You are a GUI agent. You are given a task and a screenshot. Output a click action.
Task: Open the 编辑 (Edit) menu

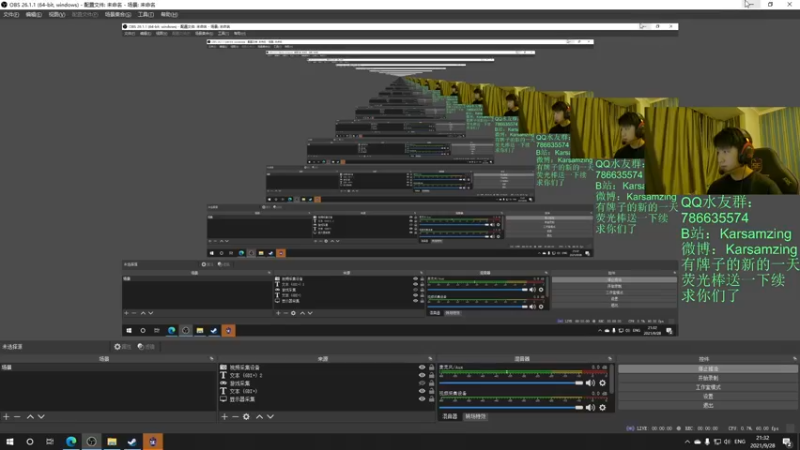(x=33, y=14)
